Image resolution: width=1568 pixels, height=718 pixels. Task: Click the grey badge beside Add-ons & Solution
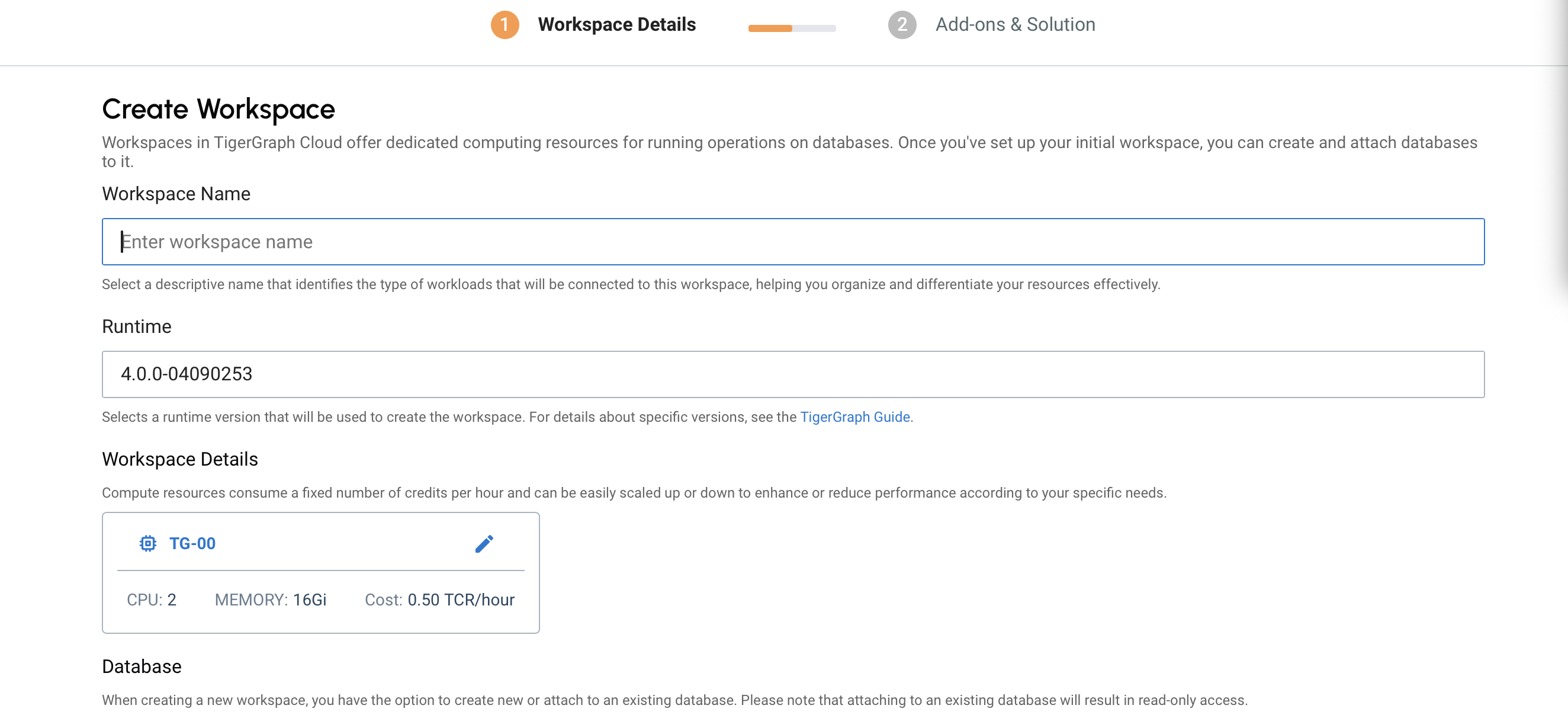(902, 25)
